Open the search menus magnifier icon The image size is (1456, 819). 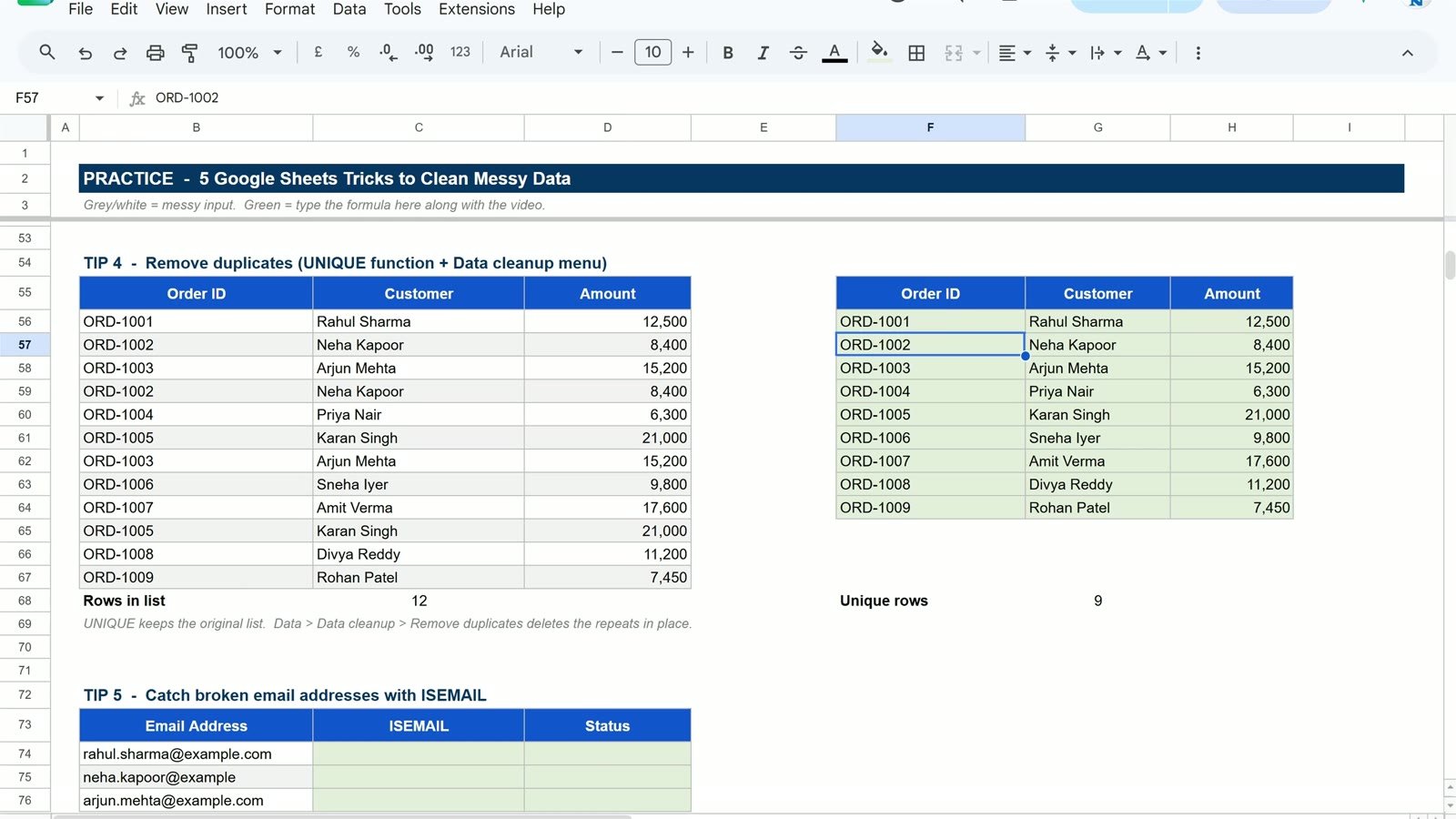click(47, 53)
